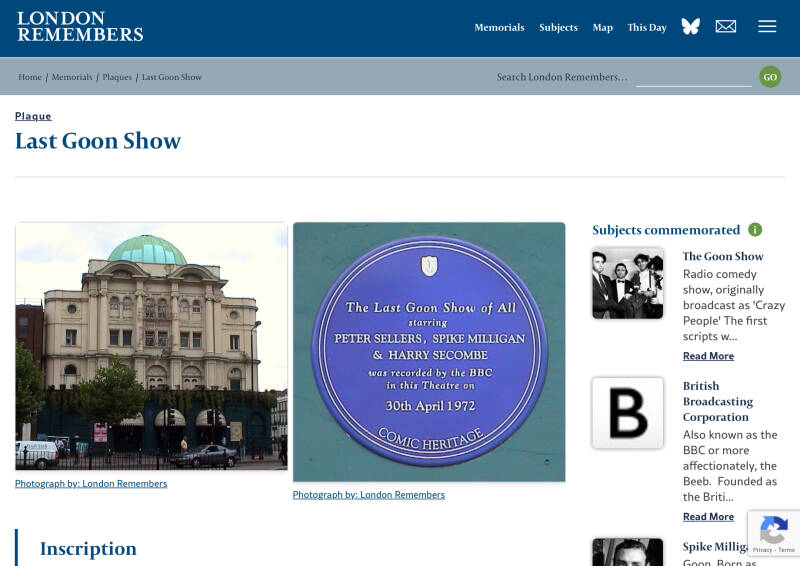The height and width of the screenshot is (566, 800).
Task: Click the Last Goon Show page heading
Action: [x=98, y=141]
